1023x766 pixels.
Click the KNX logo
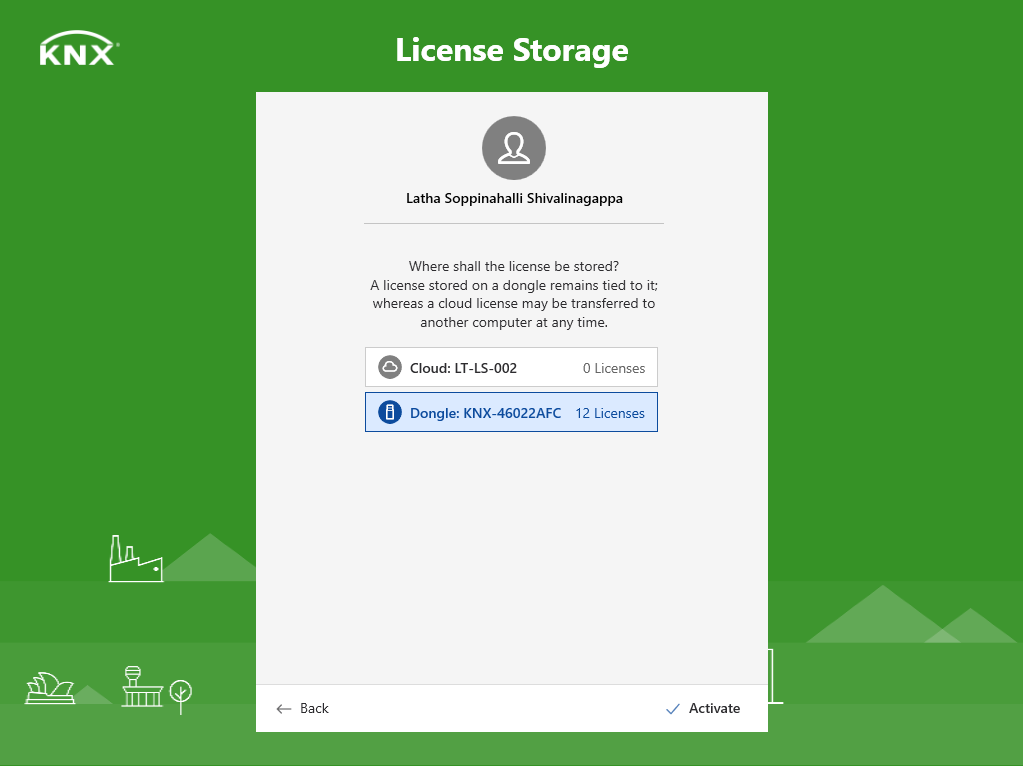79,48
